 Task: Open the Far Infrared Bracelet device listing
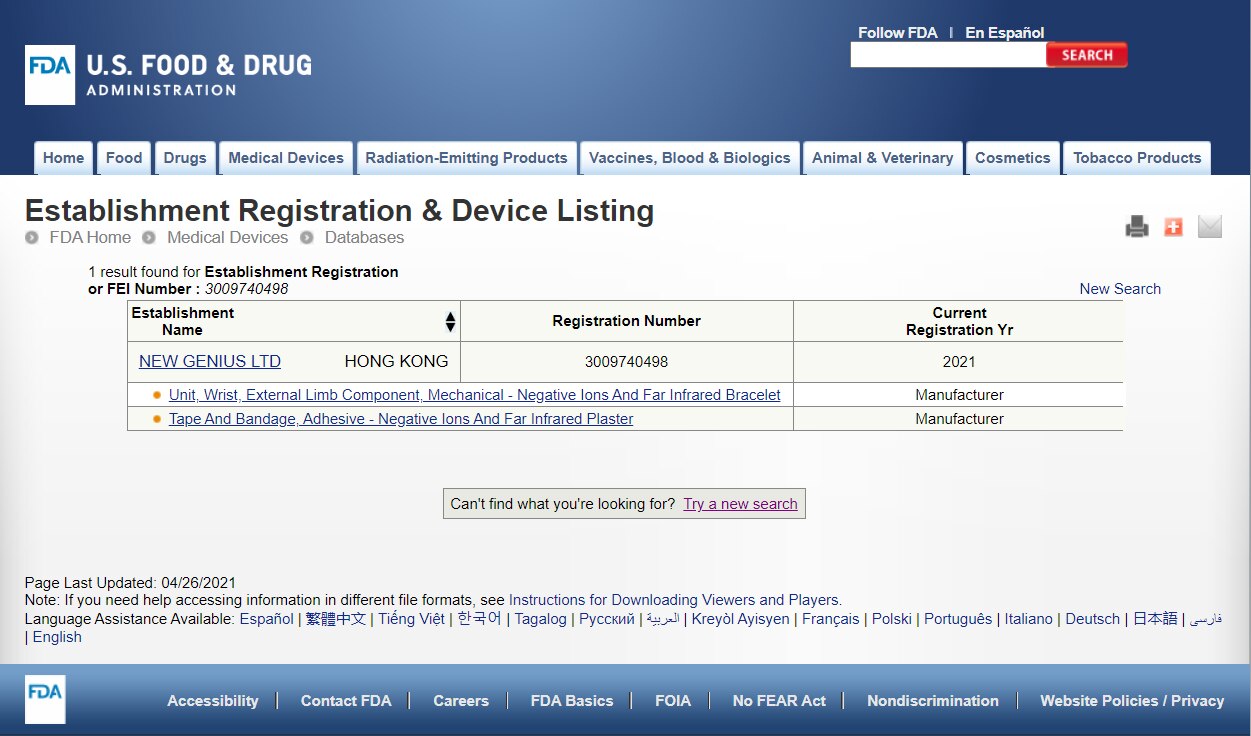(x=474, y=395)
